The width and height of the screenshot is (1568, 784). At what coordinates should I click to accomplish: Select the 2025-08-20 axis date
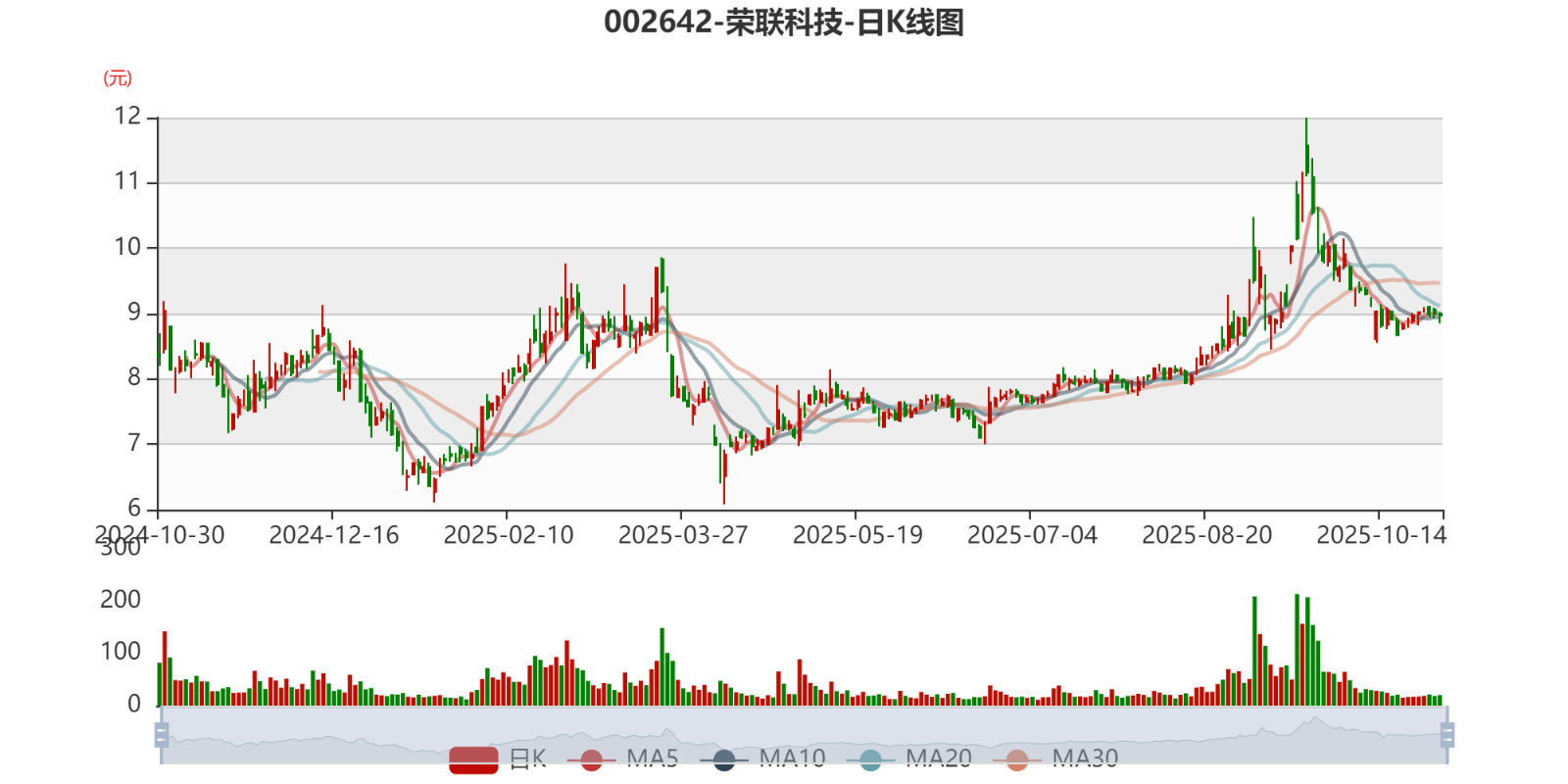click(x=1206, y=535)
